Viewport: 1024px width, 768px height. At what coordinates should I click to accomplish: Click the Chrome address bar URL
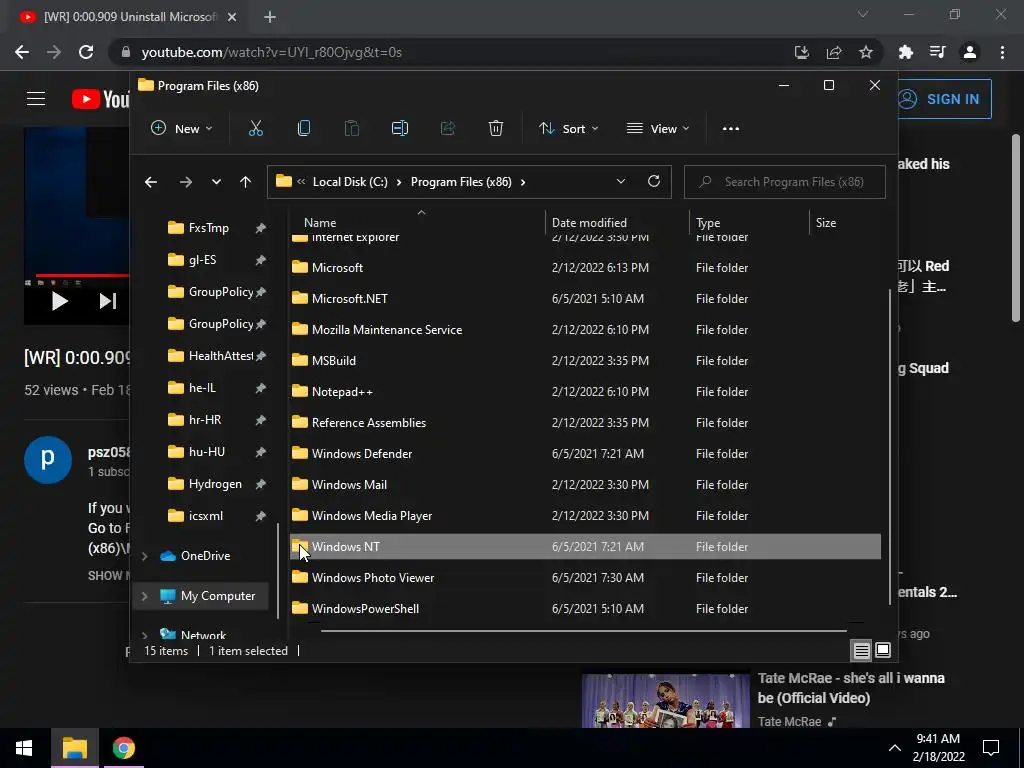point(271,52)
